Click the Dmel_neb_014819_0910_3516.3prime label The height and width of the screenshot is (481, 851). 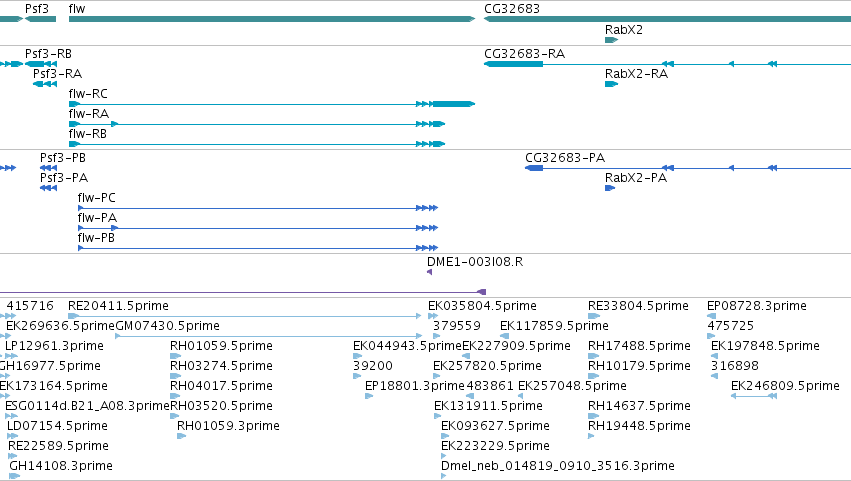(x=558, y=467)
